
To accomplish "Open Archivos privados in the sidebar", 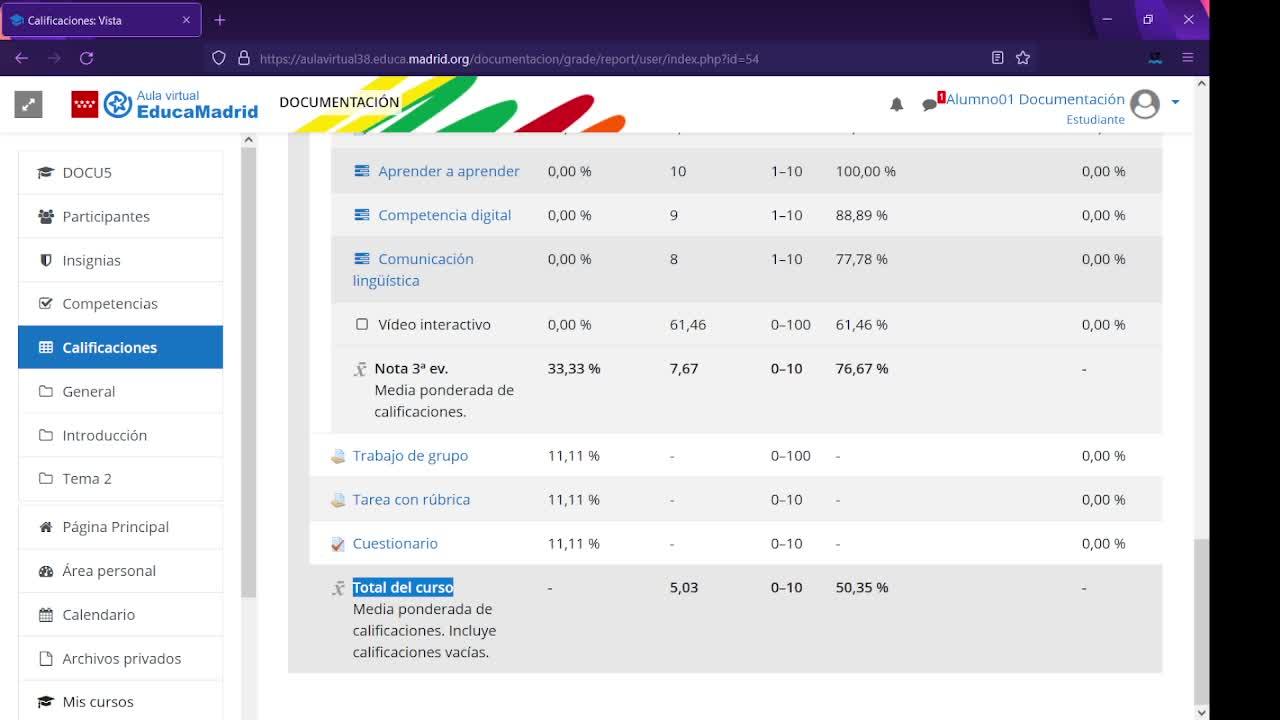I will (x=120, y=659).
